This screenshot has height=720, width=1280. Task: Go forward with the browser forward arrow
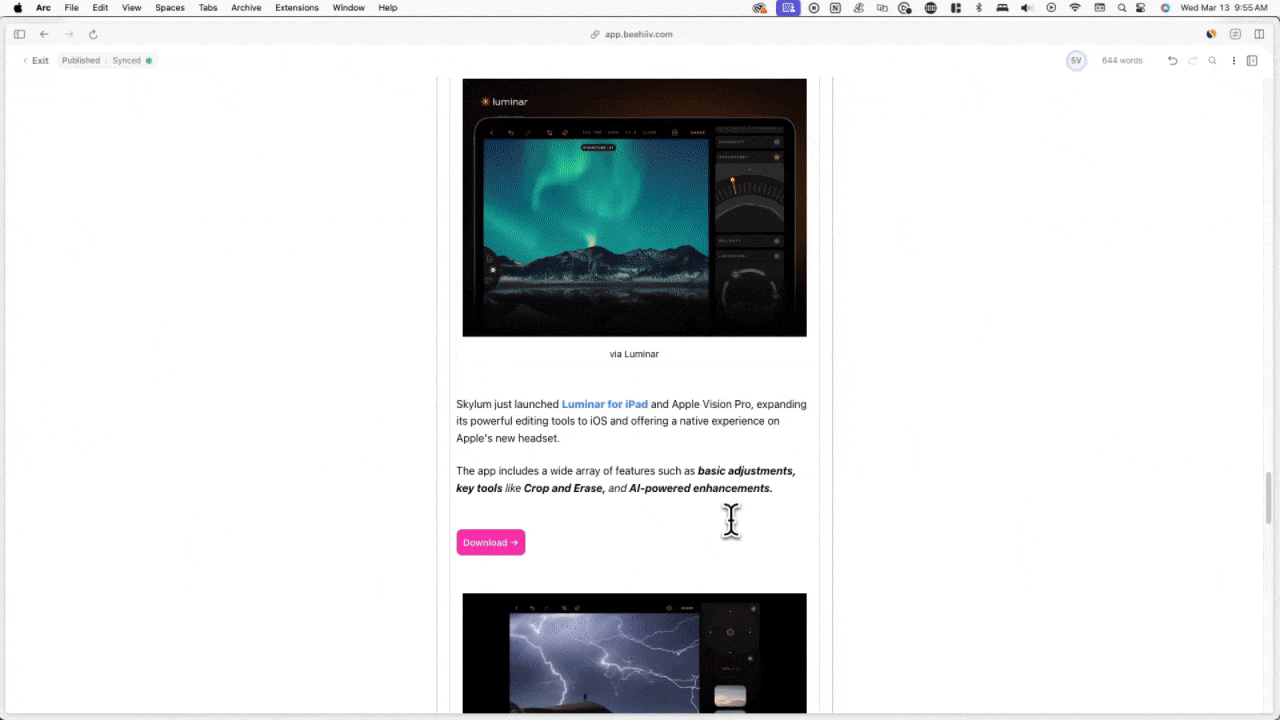tap(69, 34)
